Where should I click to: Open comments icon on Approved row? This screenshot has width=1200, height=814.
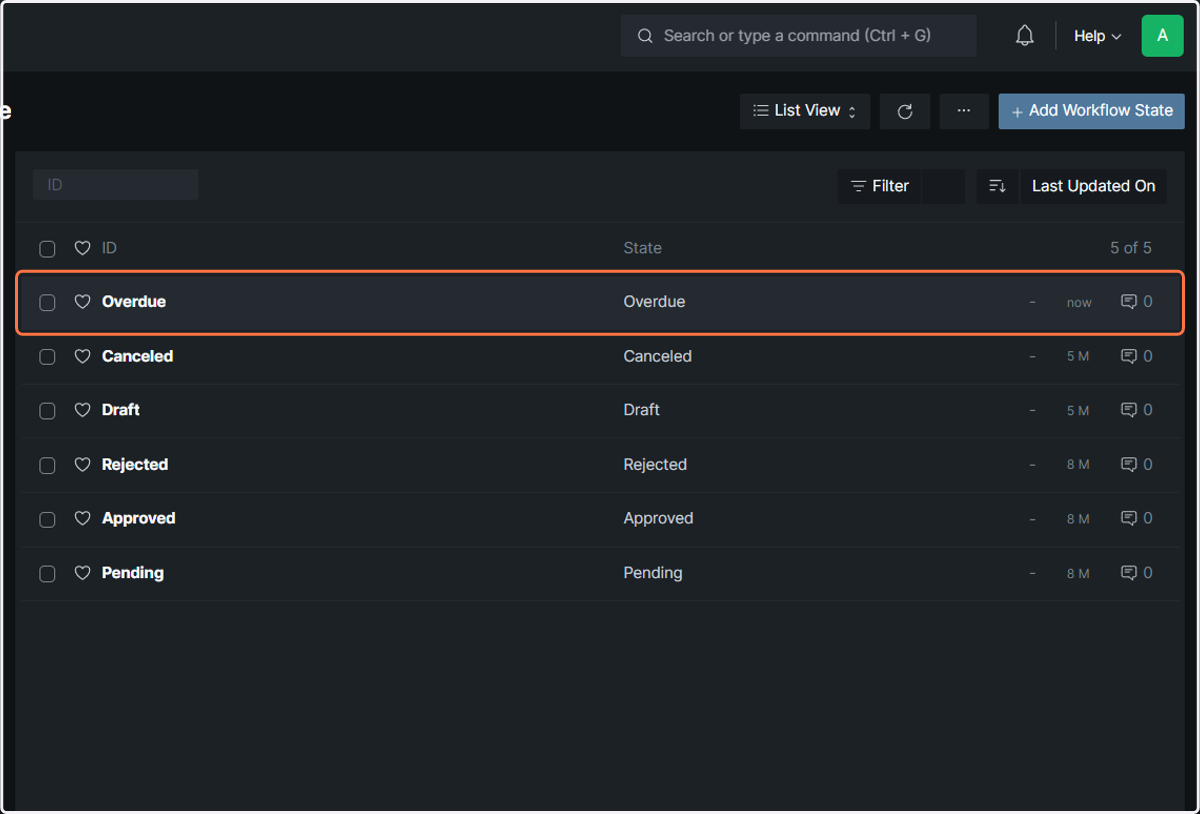point(1128,519)
